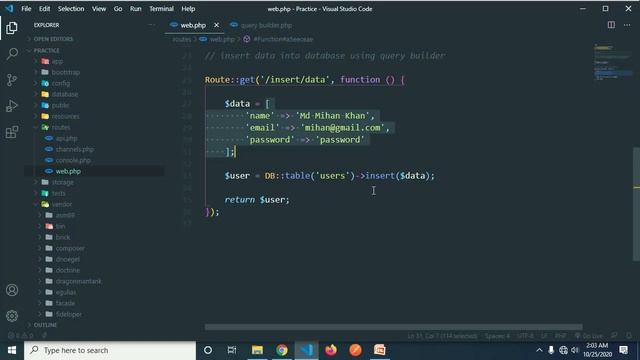This screenshot has height=360, width=640.
Task: Expand the tests folder
Action: (x=58, y=193)
